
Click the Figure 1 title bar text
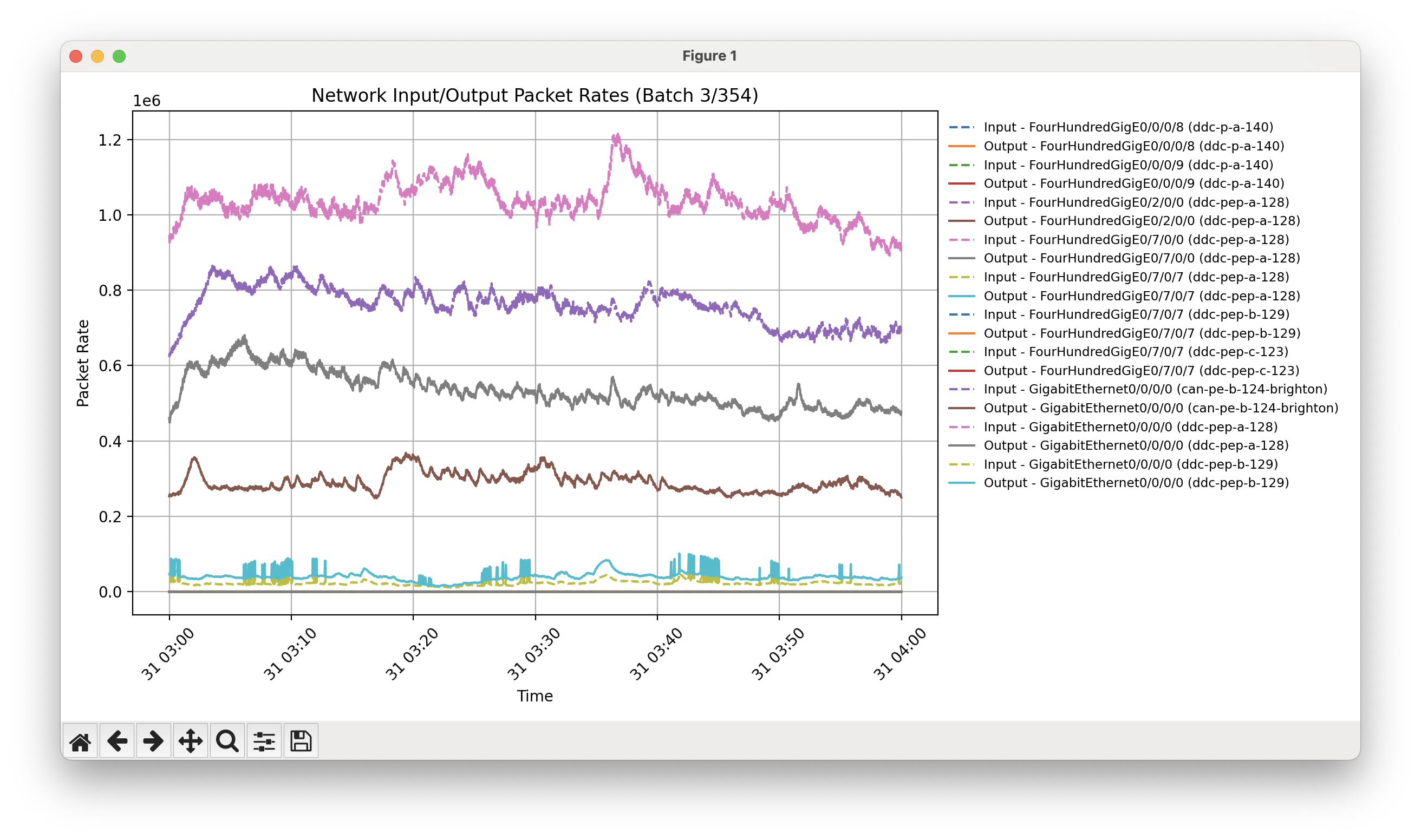tap(709, 56)
